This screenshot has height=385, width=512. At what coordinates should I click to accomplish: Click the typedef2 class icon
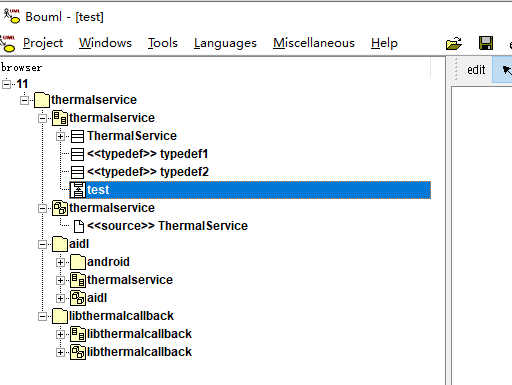pos(78,172)
